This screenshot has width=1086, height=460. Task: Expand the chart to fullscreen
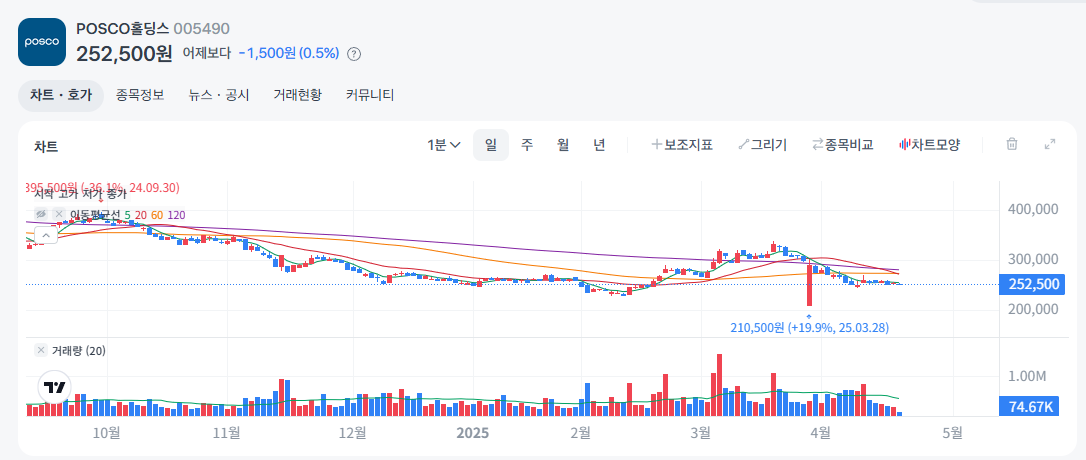[x=1050, y=145]
